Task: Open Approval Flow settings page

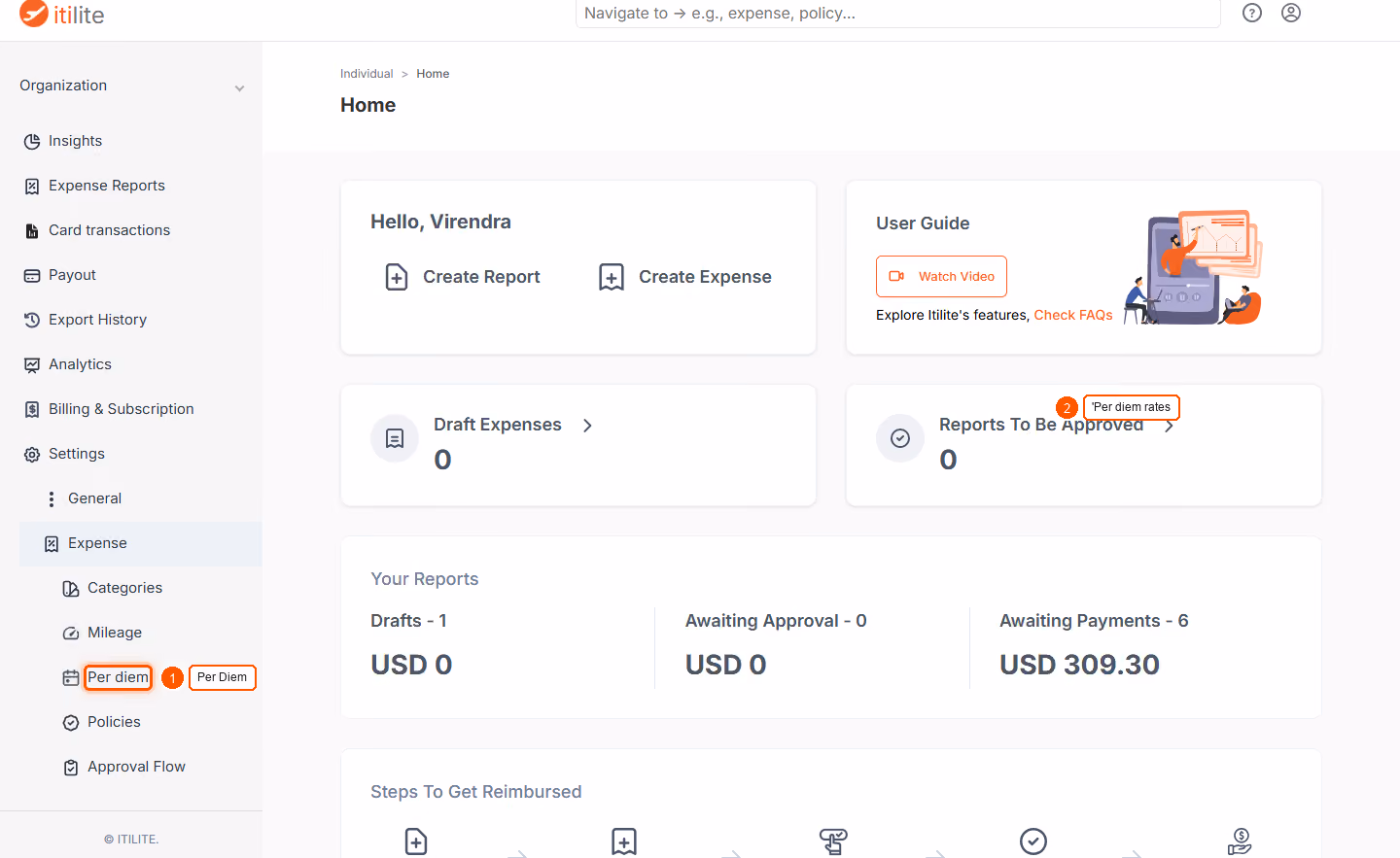Action: pos(136,767)
